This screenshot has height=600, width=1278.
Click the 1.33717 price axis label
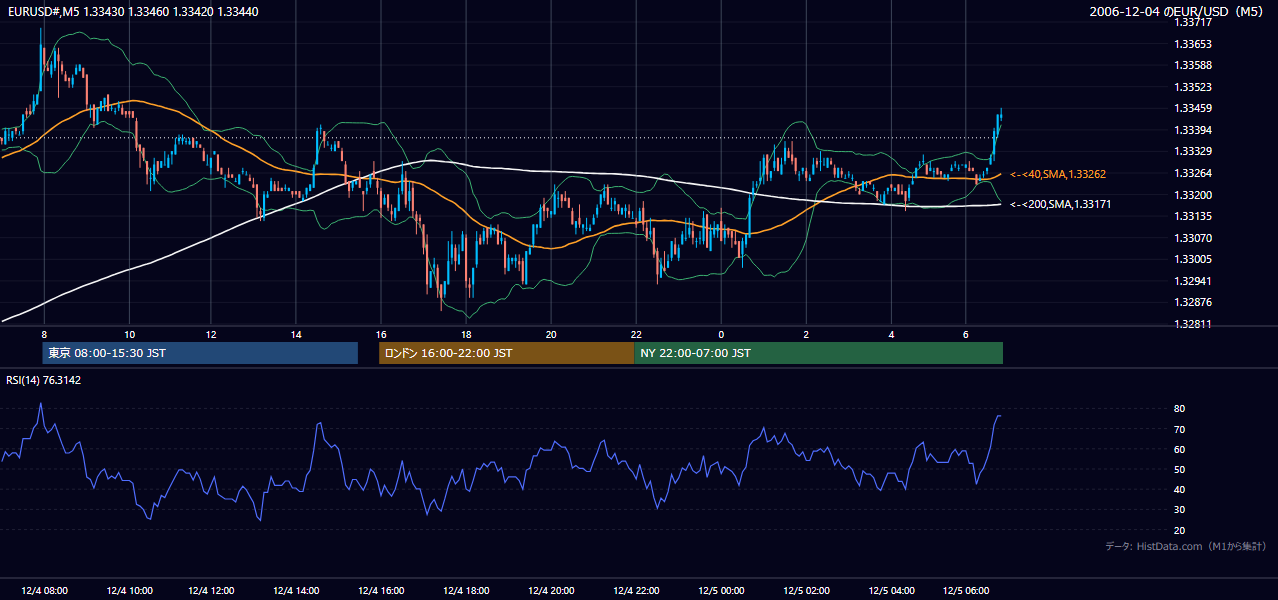coord(1193,22)
